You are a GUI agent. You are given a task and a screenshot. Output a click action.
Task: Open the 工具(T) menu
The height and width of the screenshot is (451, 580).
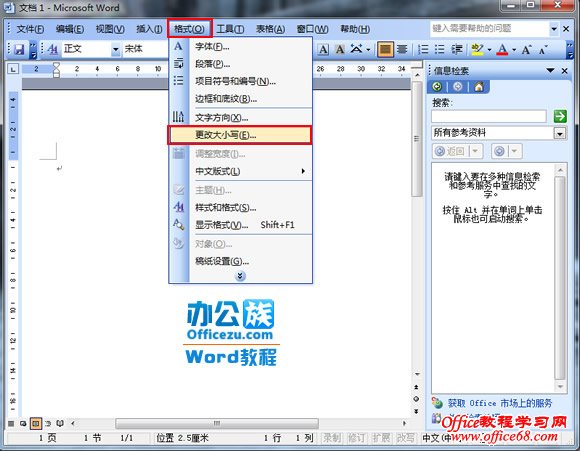click(x=230, y=29)
